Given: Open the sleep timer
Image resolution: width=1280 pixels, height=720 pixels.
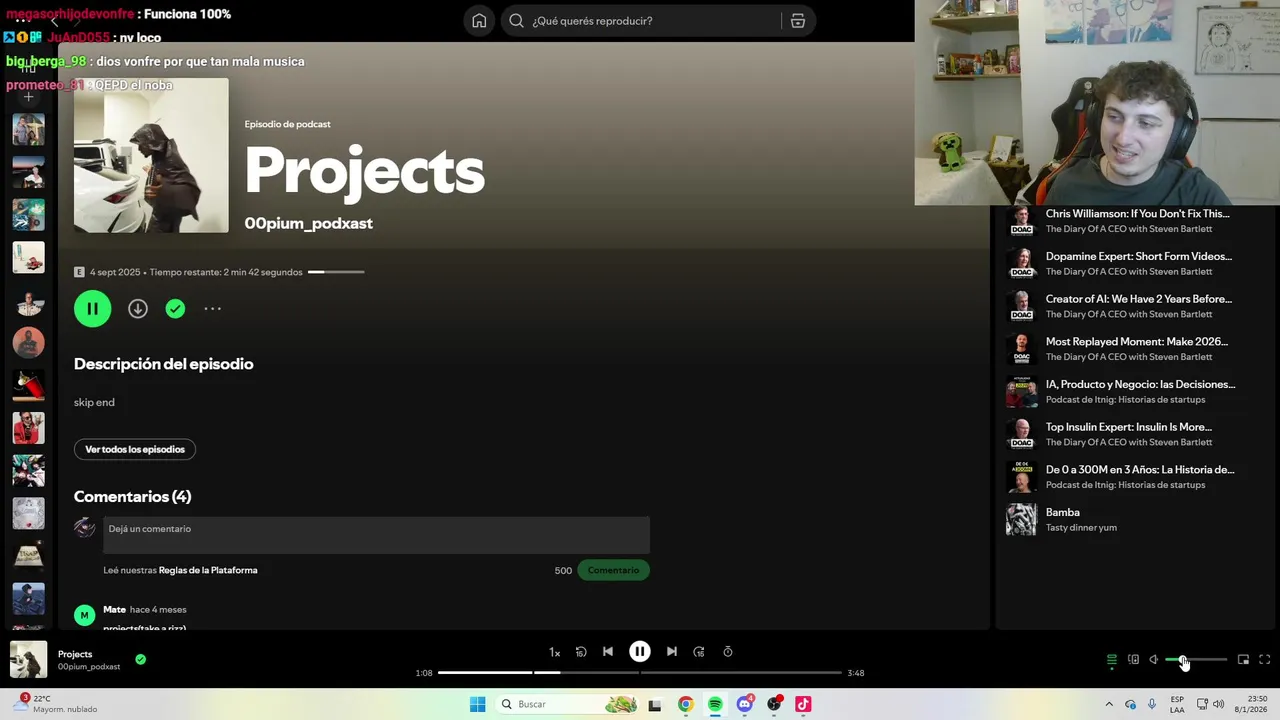Looking at the screenshot, I should coord(728,652).
